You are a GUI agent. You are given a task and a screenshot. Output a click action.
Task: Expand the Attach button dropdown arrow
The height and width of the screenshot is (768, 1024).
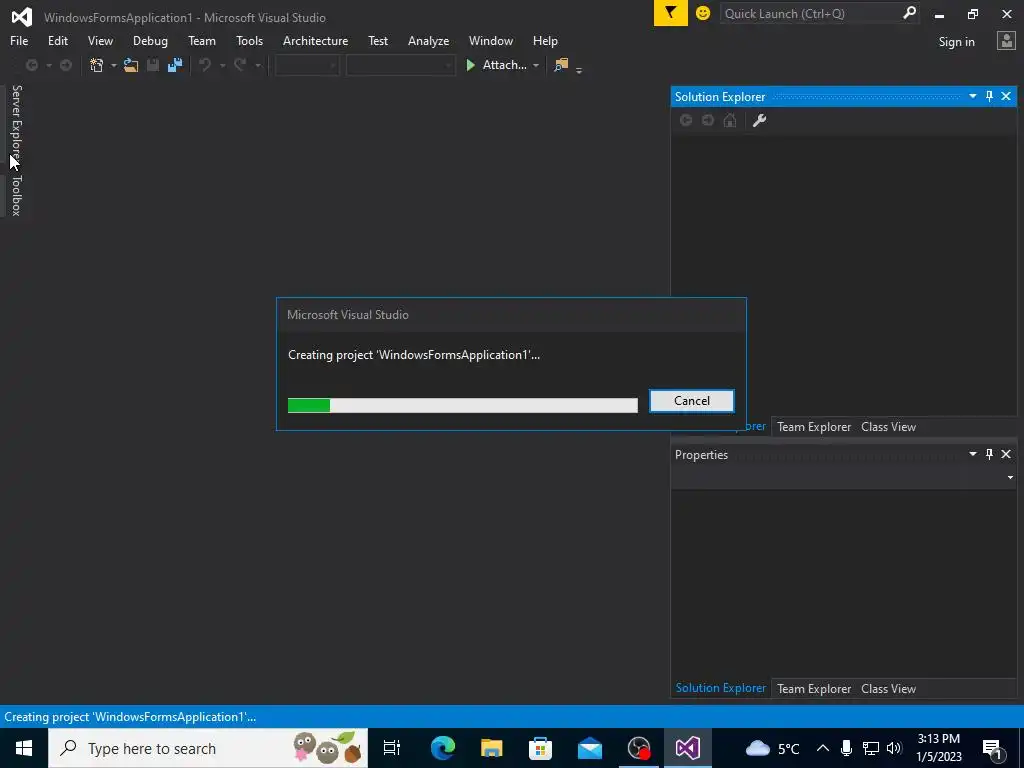click(536, 65)
